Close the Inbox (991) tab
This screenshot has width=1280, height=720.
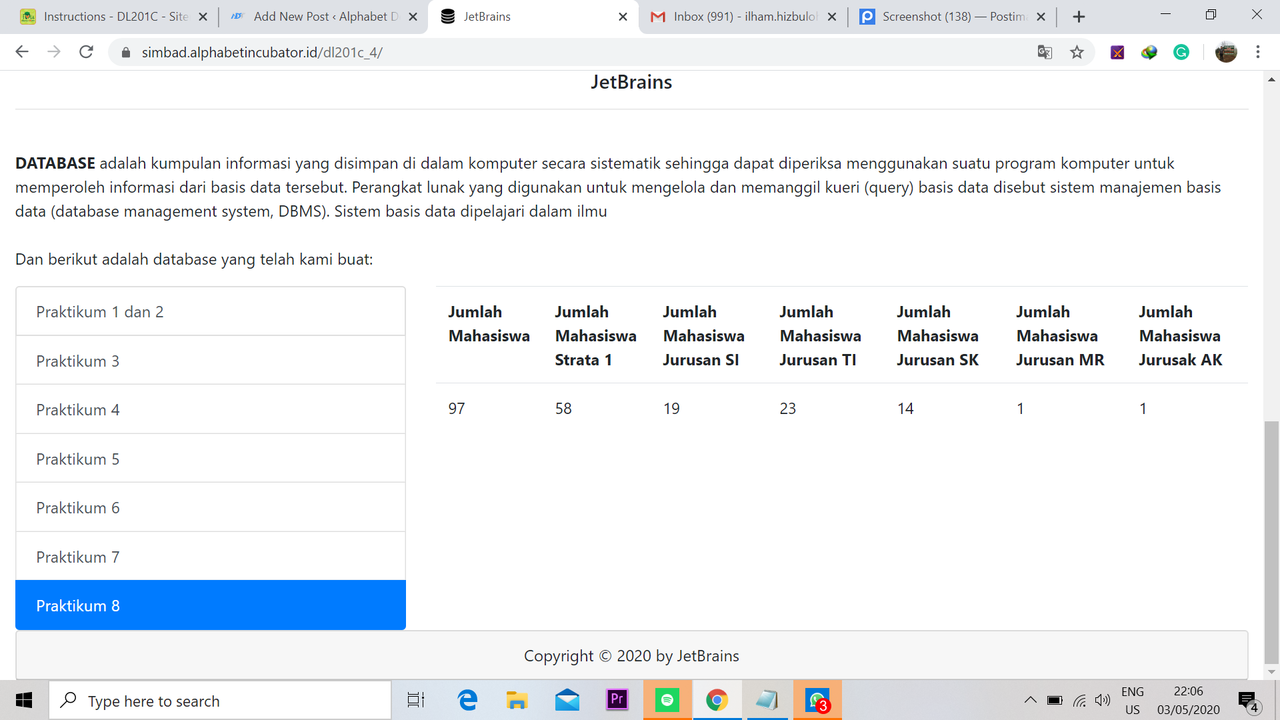[832, 17]
